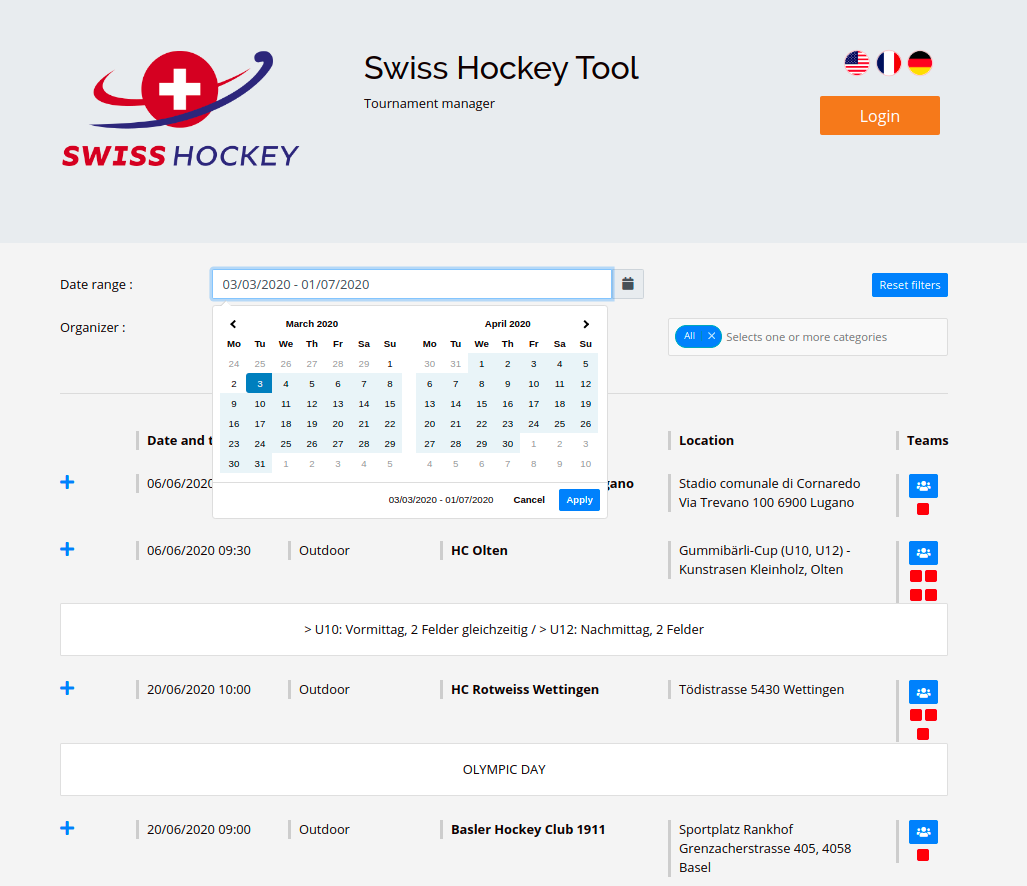This screenshot has height=886, width=1027.
Task: Expand the Basler Hockey Club 1911 row
Action: tap(67, 828)
